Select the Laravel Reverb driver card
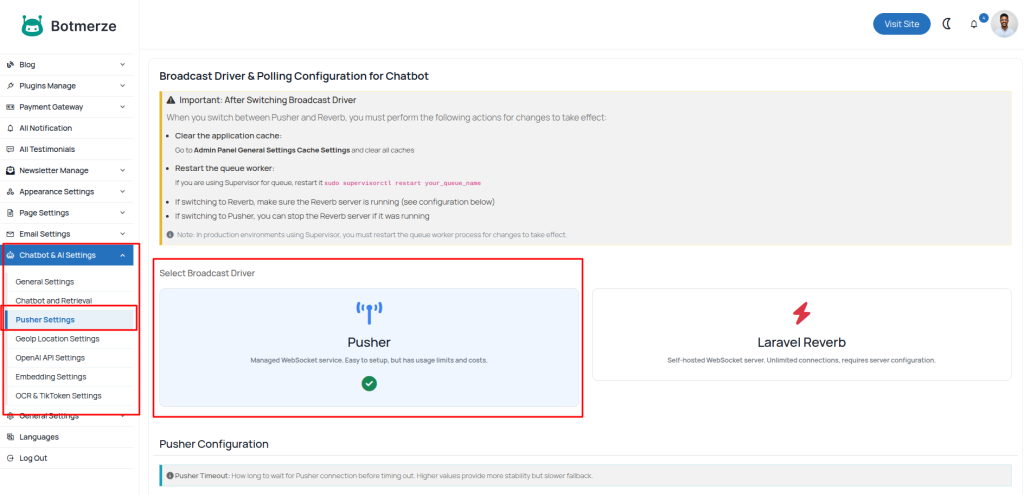The image size is (1024, 495). 801,335
